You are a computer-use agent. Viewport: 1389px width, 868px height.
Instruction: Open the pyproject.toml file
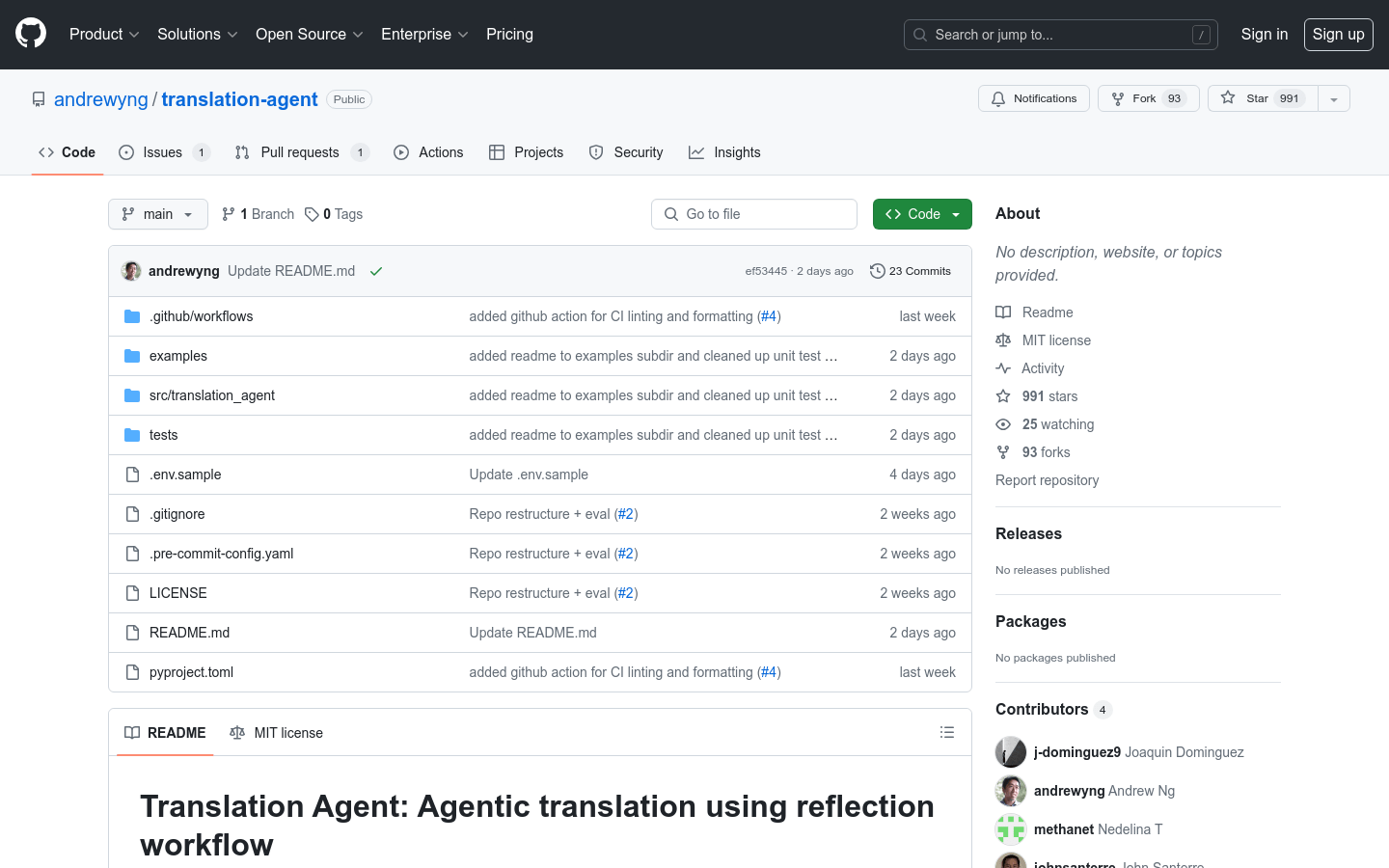click(x=191, y=672)
